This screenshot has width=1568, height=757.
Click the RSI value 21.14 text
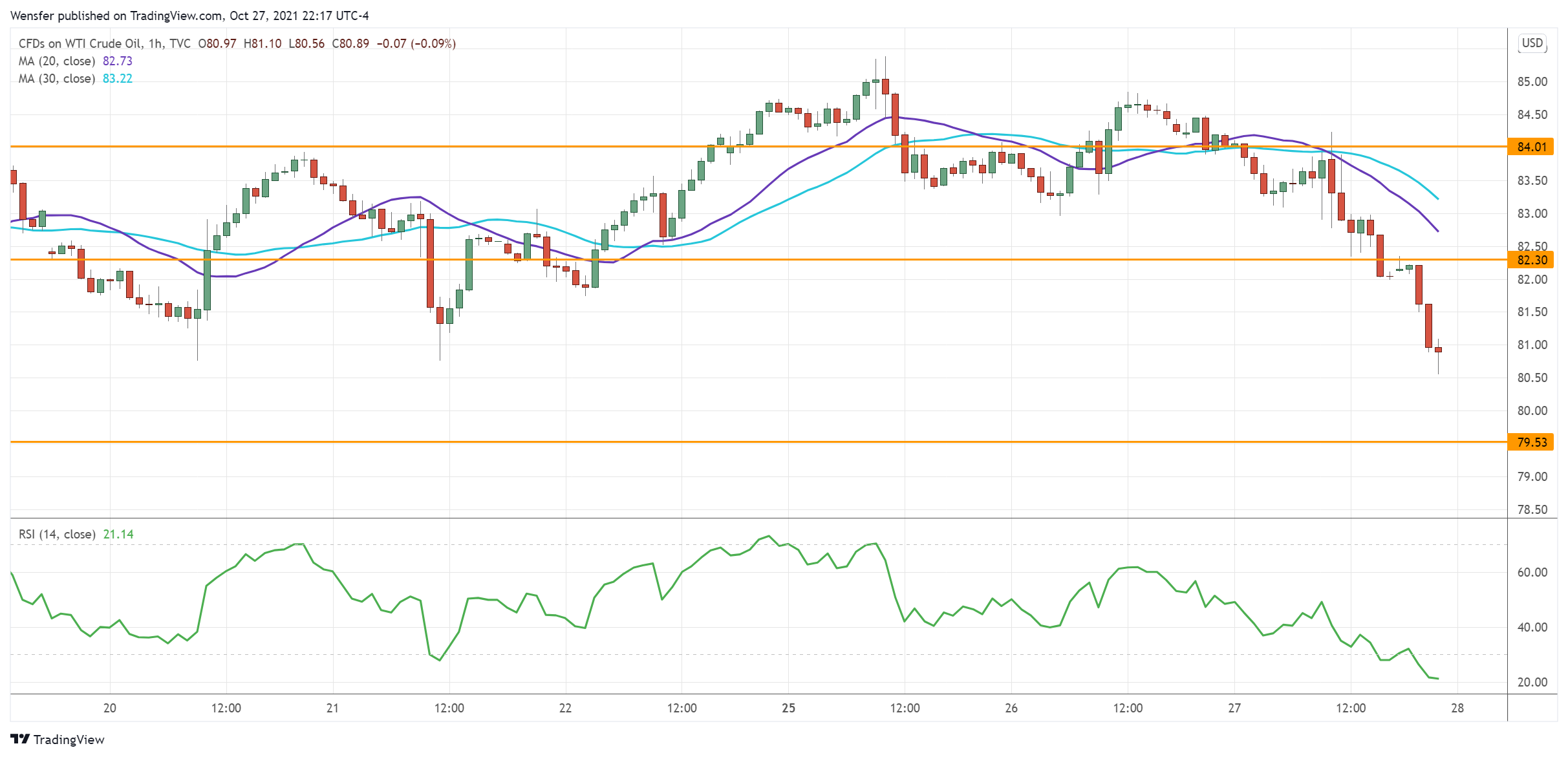click(118, 534)
